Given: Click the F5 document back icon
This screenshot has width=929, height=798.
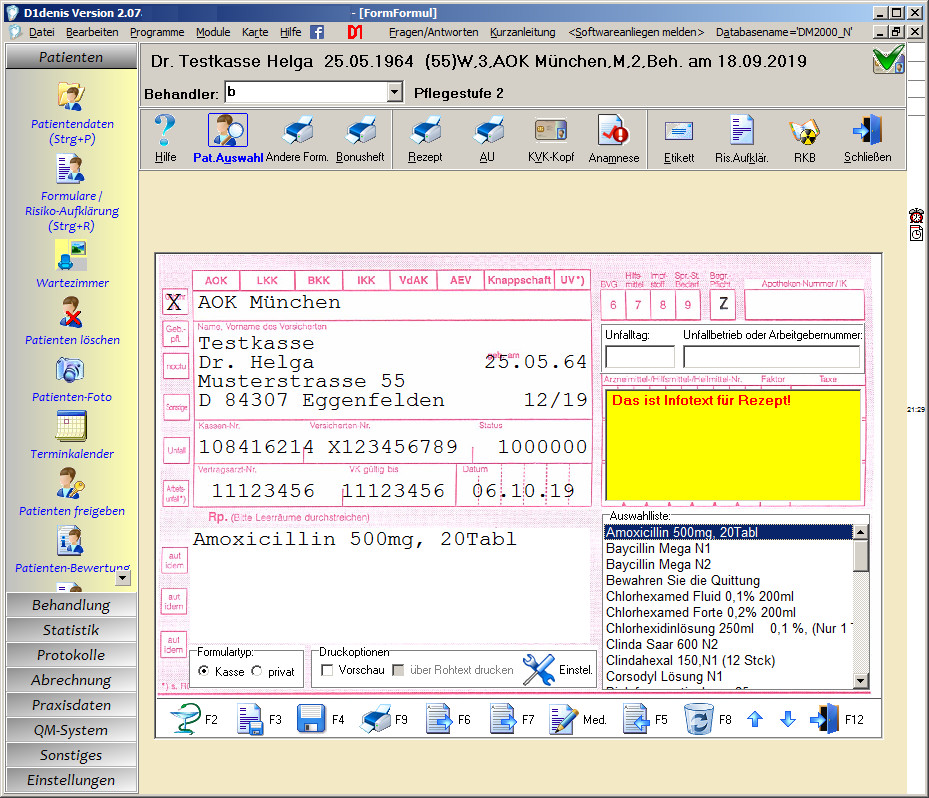Looking at the screenshot, I should 636,719.
